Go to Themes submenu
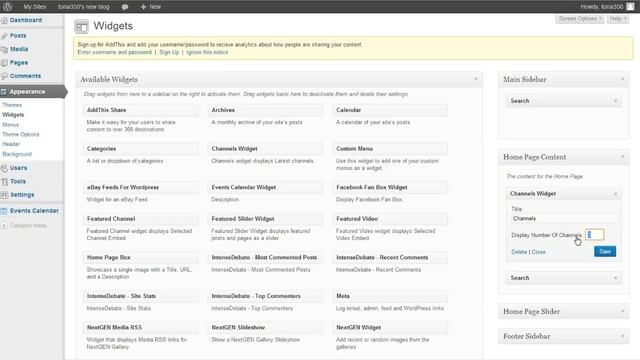This screenshot has width=640, height=360. pyautogui.click(x=12, y=105)
